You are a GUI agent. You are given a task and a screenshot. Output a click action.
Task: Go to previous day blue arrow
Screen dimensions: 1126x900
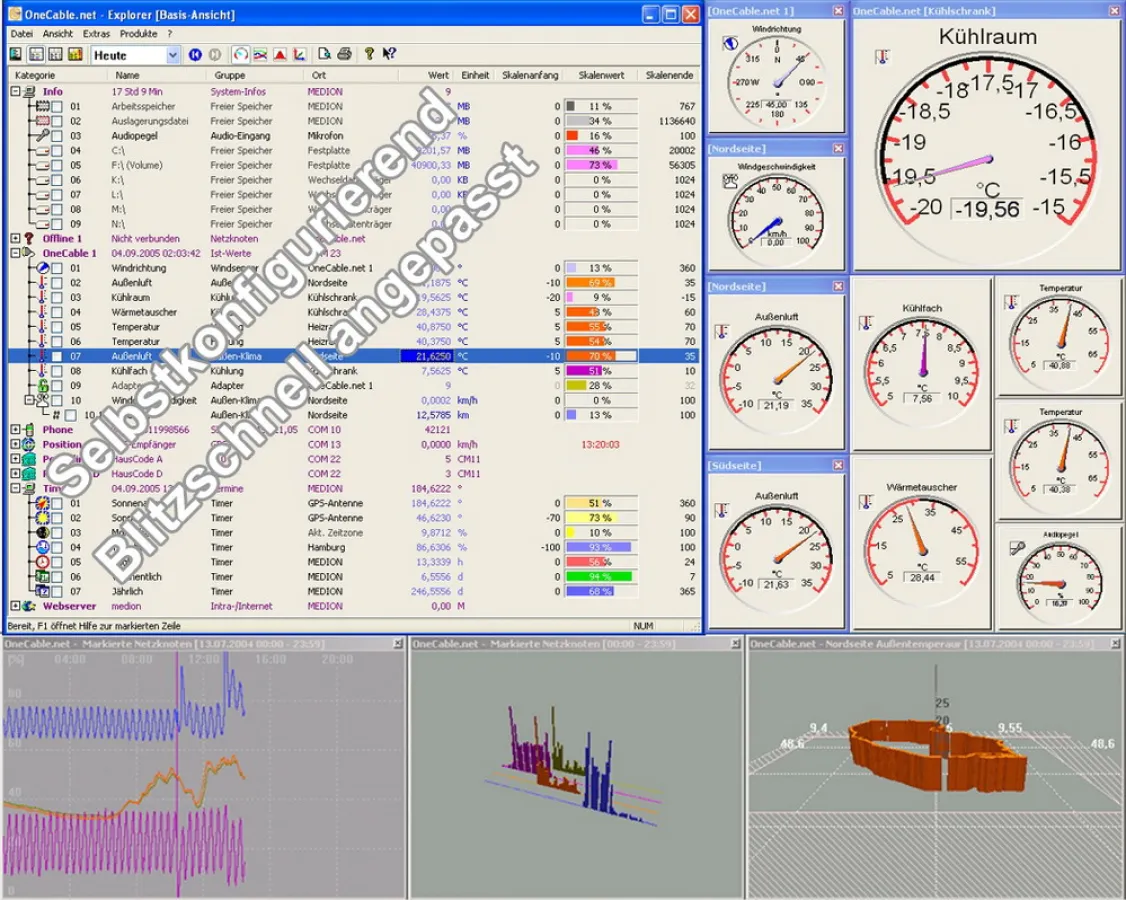pos(195,55)
